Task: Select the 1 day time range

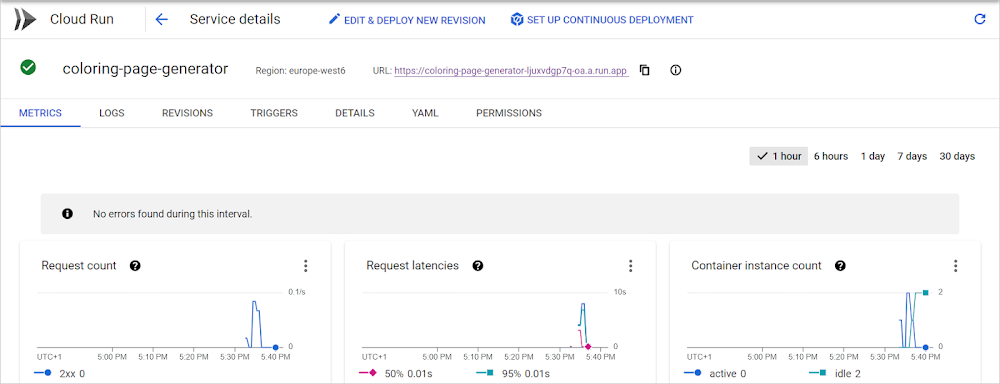Action: tap(873, 156)
